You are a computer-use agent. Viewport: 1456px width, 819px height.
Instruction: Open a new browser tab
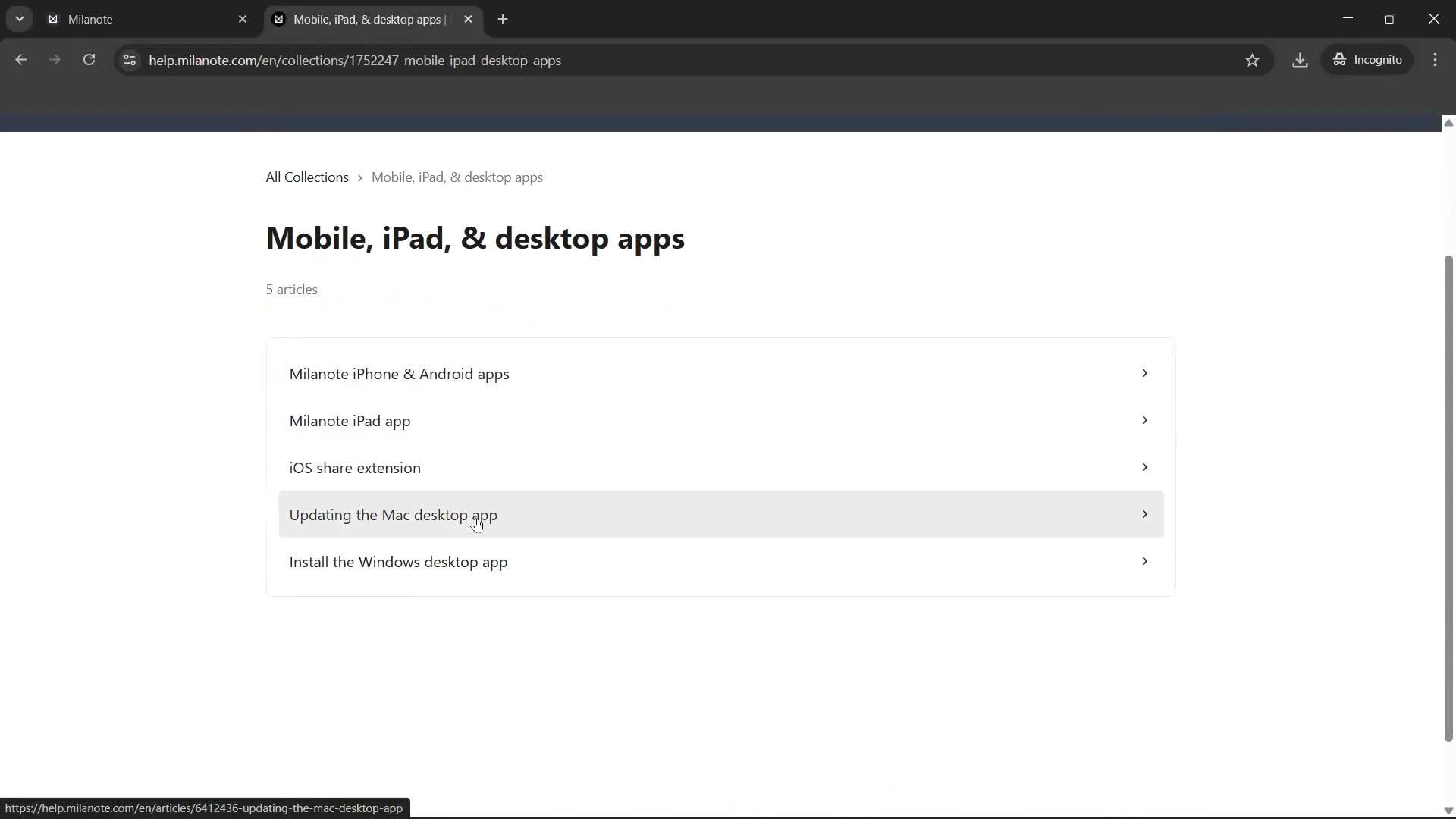coord(503,19)
